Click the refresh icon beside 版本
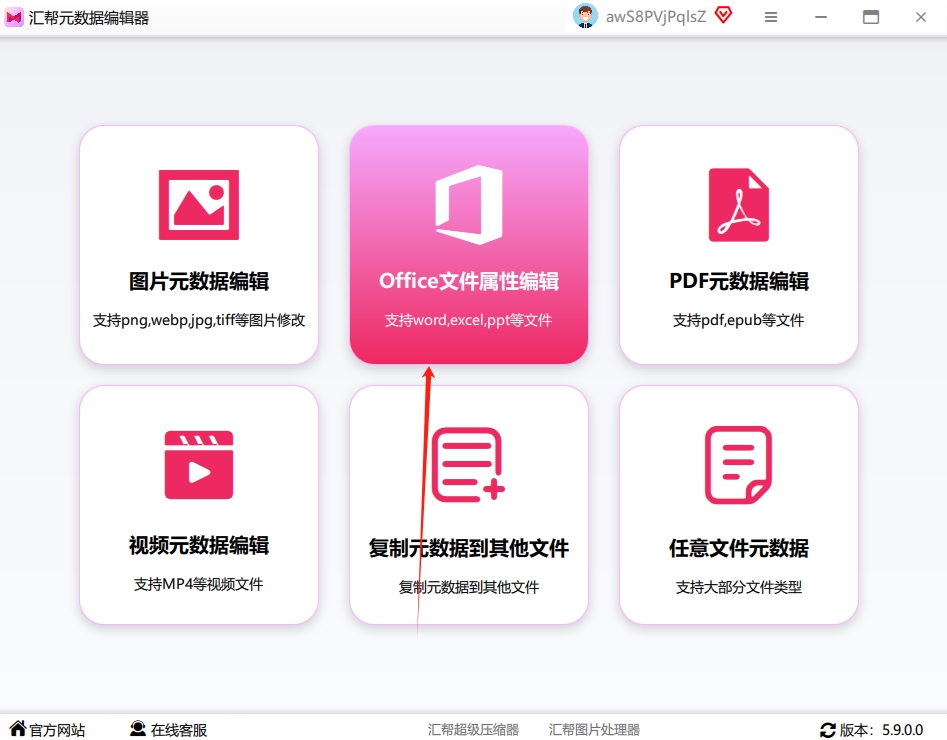Screen dimensions: 947x740 pyautogui.click(x=827, y=730)
